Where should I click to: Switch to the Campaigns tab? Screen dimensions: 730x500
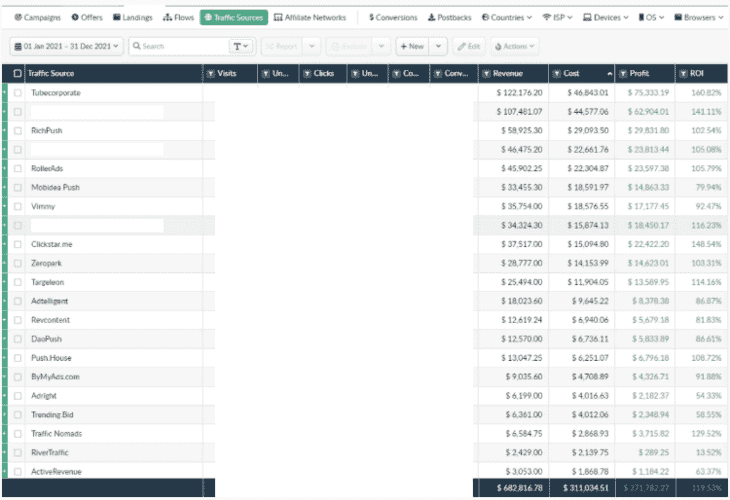37,17
